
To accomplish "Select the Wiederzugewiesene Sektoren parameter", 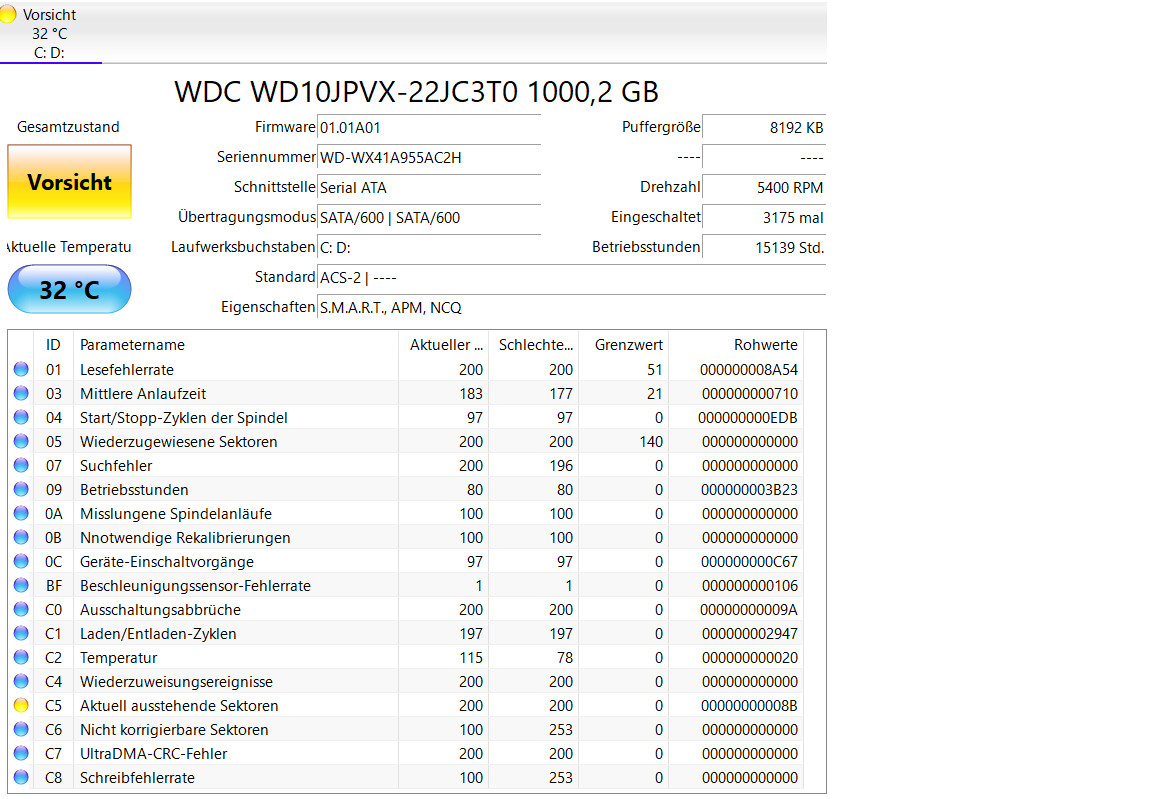I will [x=179, y=442].
